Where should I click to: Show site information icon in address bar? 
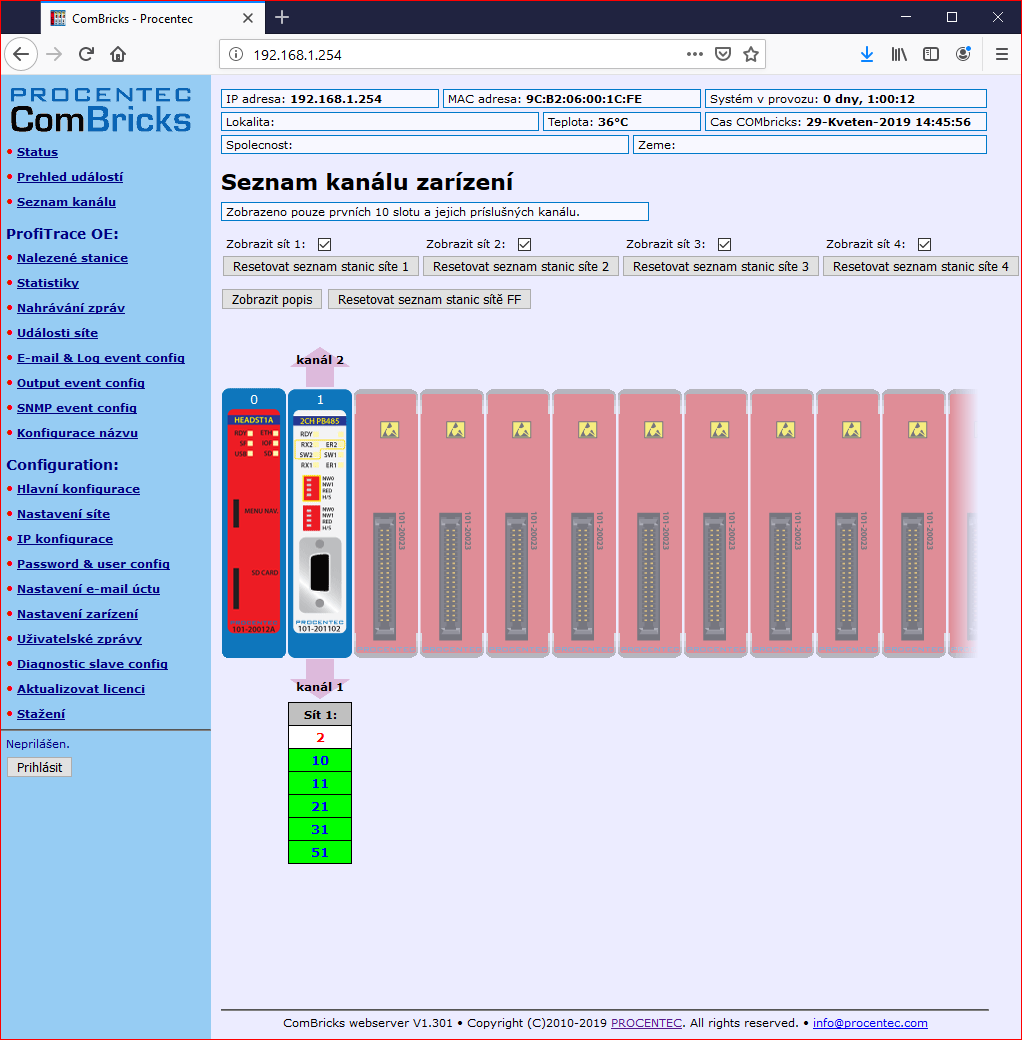(235, 54)
